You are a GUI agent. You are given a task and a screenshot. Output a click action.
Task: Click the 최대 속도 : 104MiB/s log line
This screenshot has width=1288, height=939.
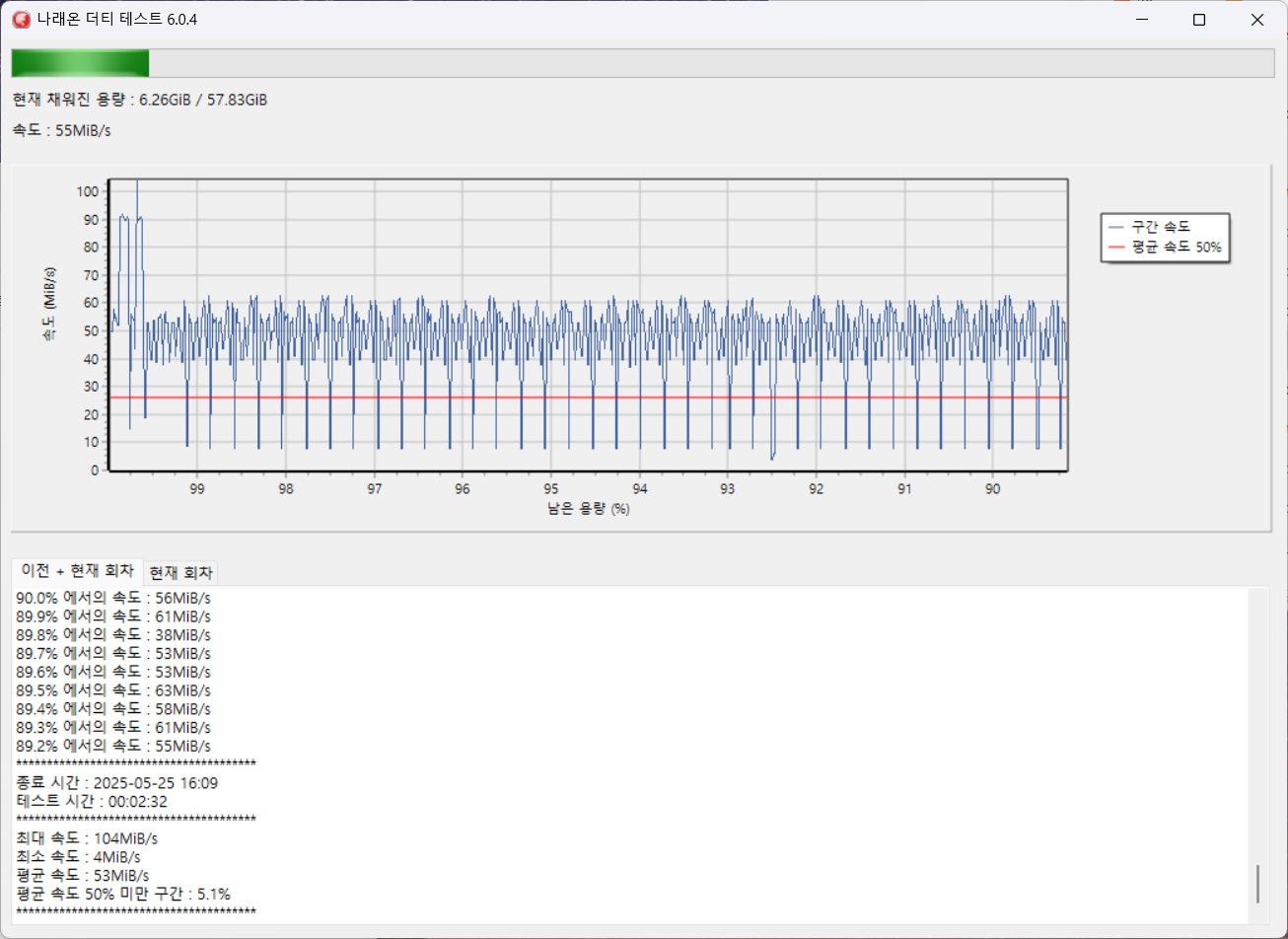[x=87, y=838]
